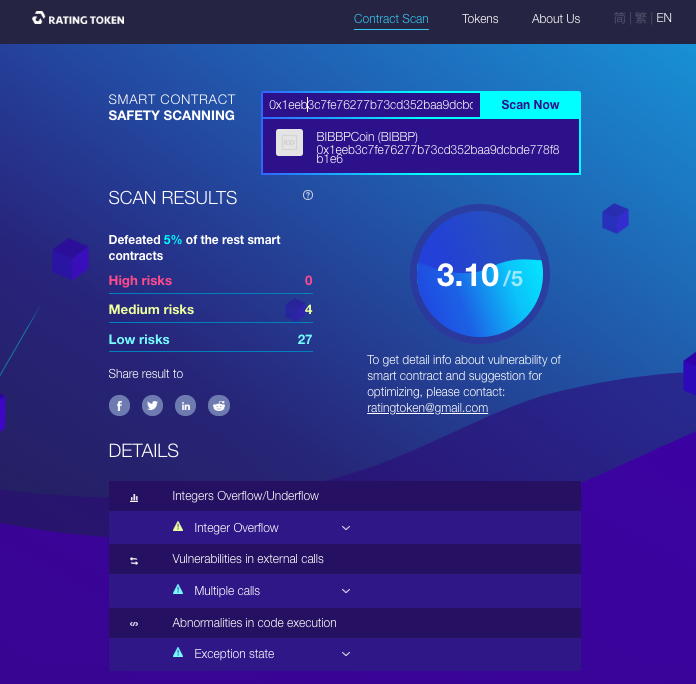696x684 pixels.
Task: Click the Scan Now button
Action: (530, 105)
